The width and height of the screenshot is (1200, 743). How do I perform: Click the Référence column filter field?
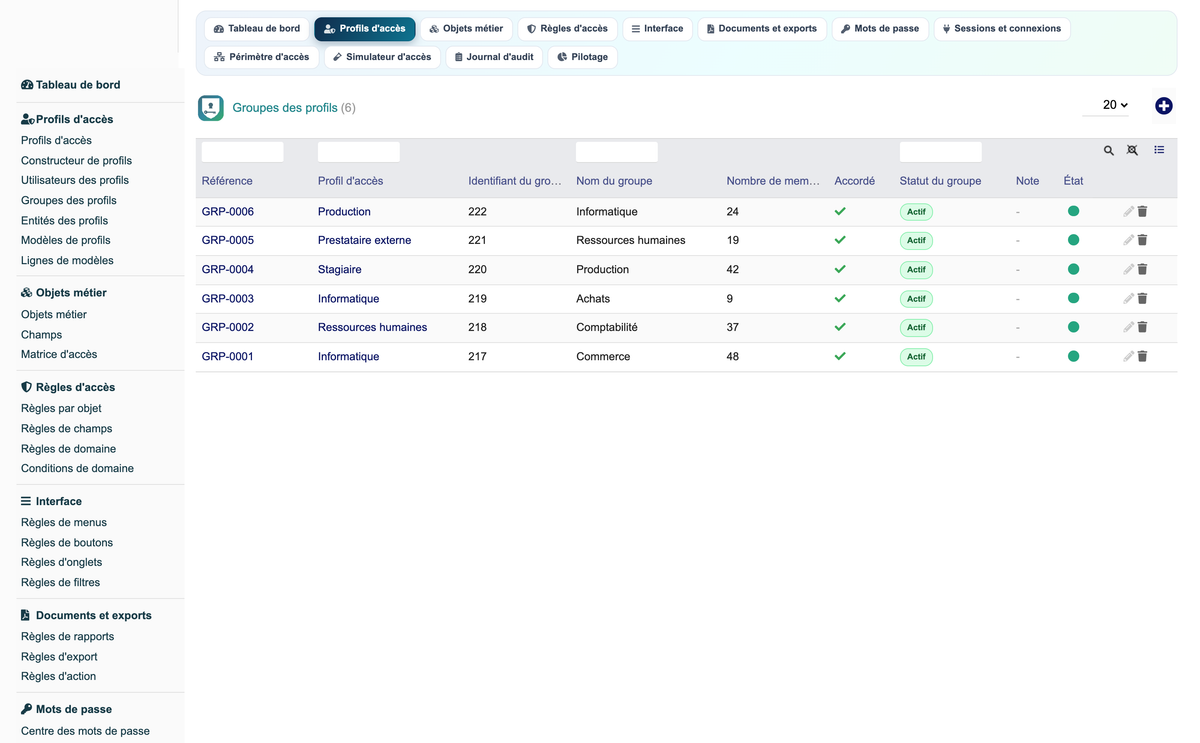243,152
